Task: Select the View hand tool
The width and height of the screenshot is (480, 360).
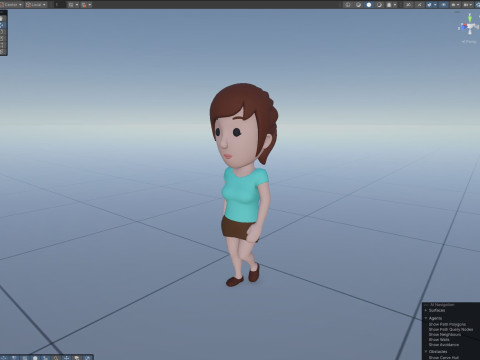Action: pos(3,18)
